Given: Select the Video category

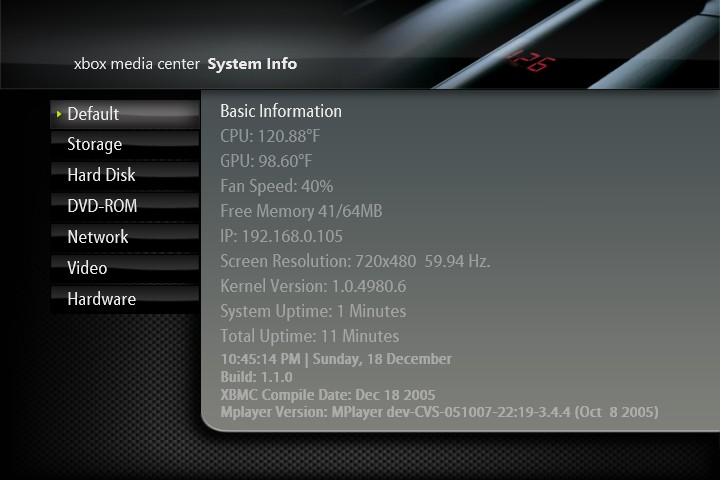Looking at the screenshot, I should [x=87, y=268].
